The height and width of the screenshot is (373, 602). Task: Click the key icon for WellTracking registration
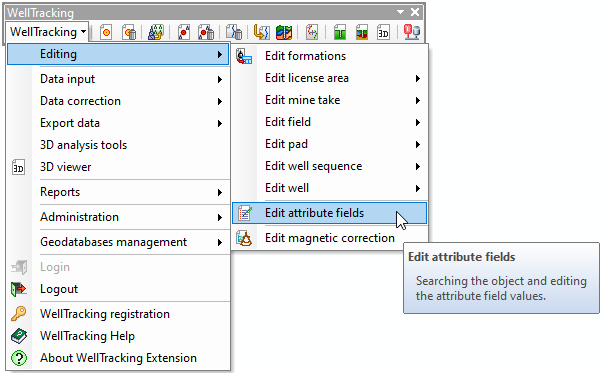(x=18, y=314)
